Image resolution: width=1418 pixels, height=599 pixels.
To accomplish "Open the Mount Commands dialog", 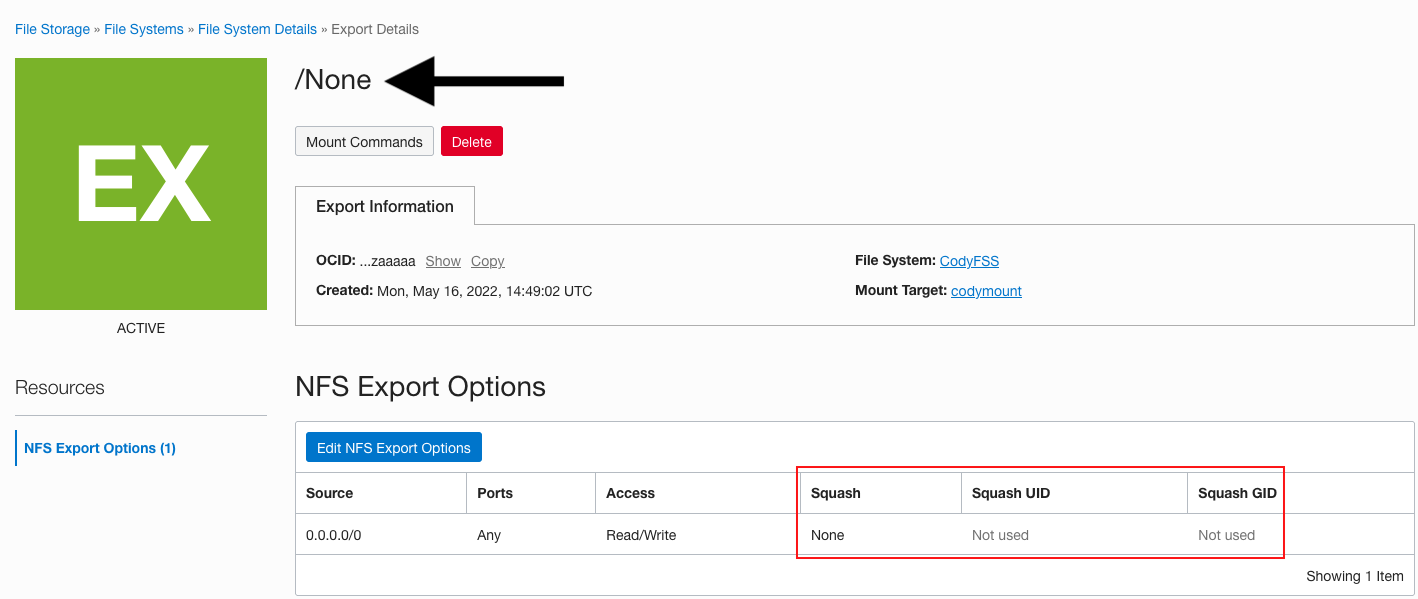I will 364,141.
